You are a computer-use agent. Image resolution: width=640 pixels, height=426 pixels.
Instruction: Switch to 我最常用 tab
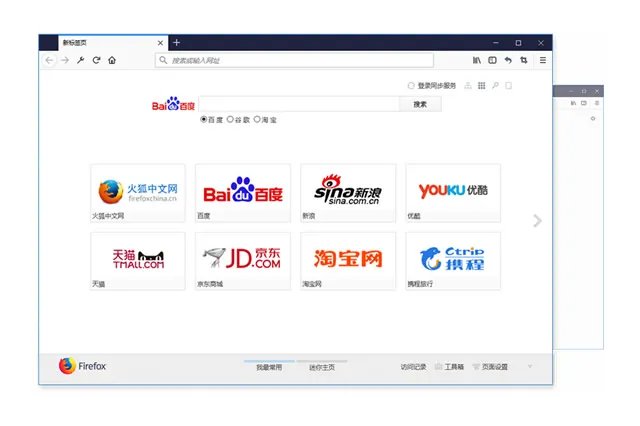click(x=269, y=367)
